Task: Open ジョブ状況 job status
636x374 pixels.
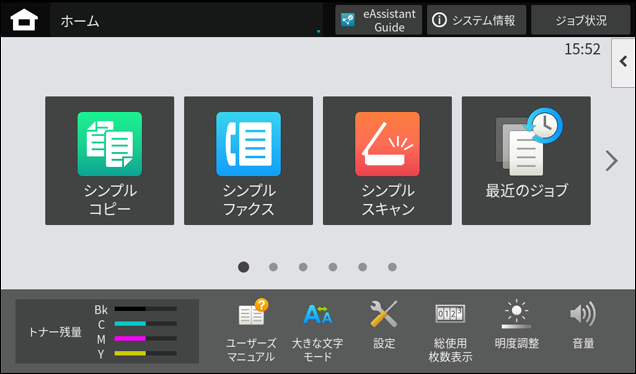Action: (x=580, y=20)
